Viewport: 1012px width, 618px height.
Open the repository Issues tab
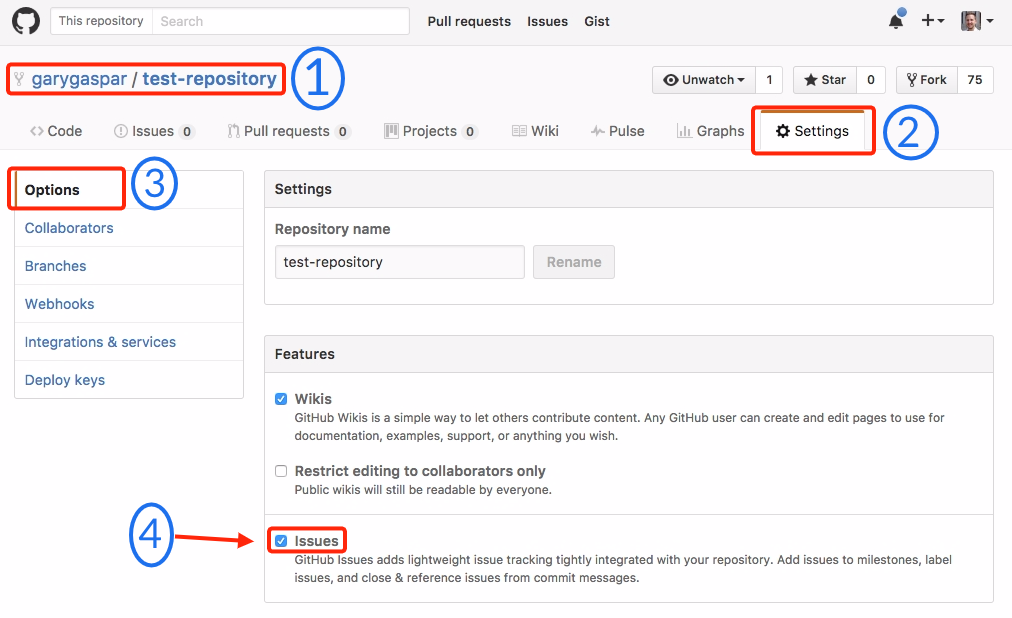pos(154,131)
